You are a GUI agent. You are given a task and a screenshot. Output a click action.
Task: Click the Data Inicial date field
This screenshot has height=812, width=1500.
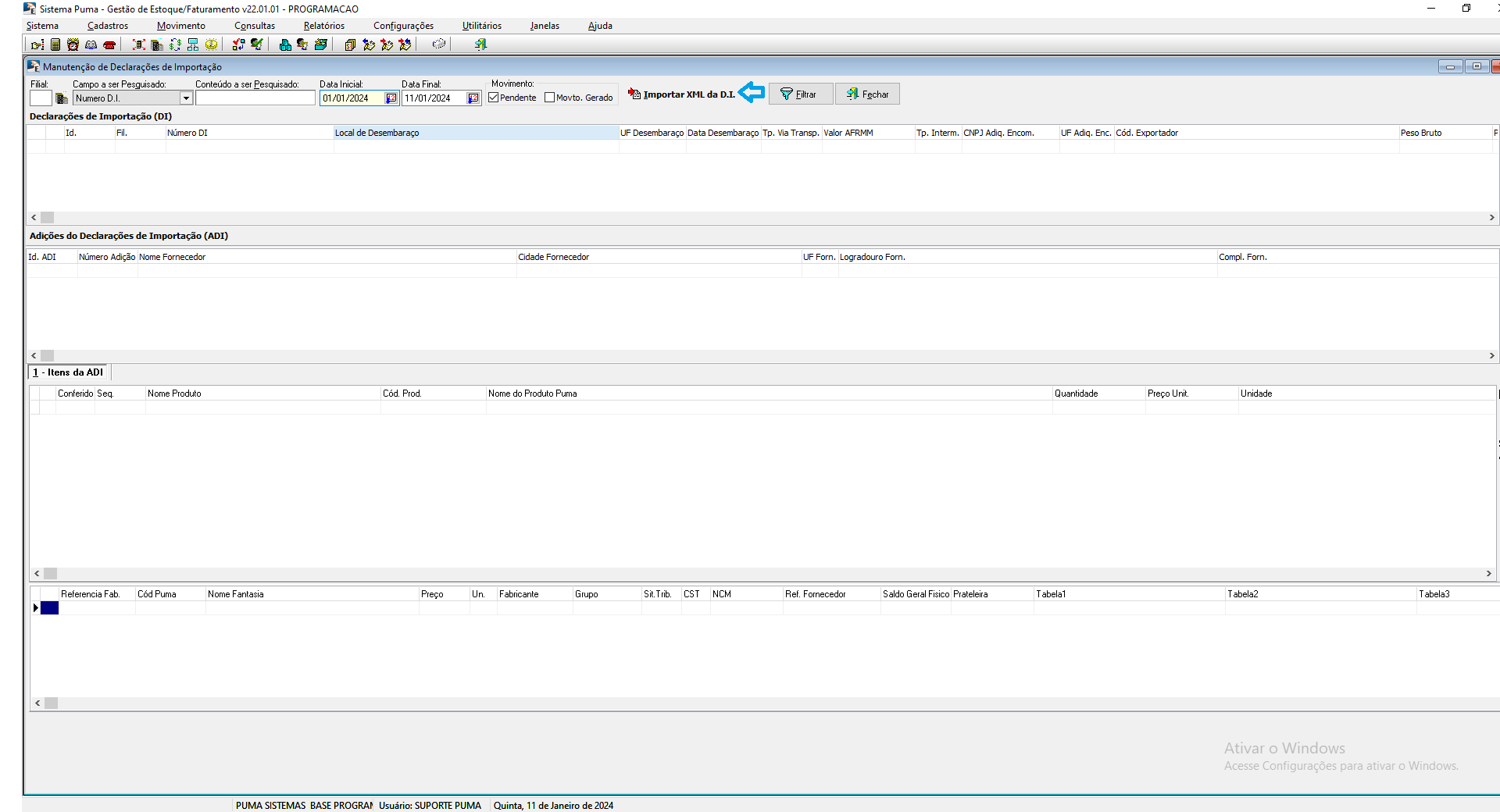coord(353,98)
